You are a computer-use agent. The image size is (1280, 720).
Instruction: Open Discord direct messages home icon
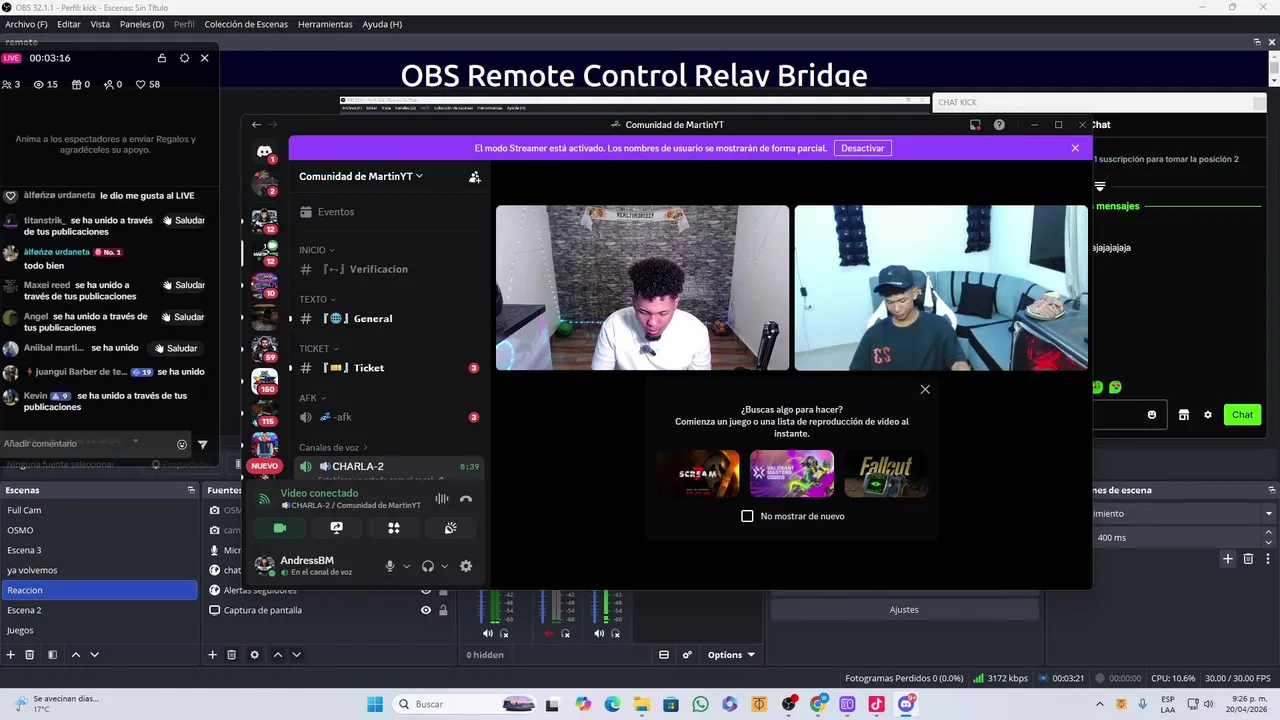[x=264, y=151]
